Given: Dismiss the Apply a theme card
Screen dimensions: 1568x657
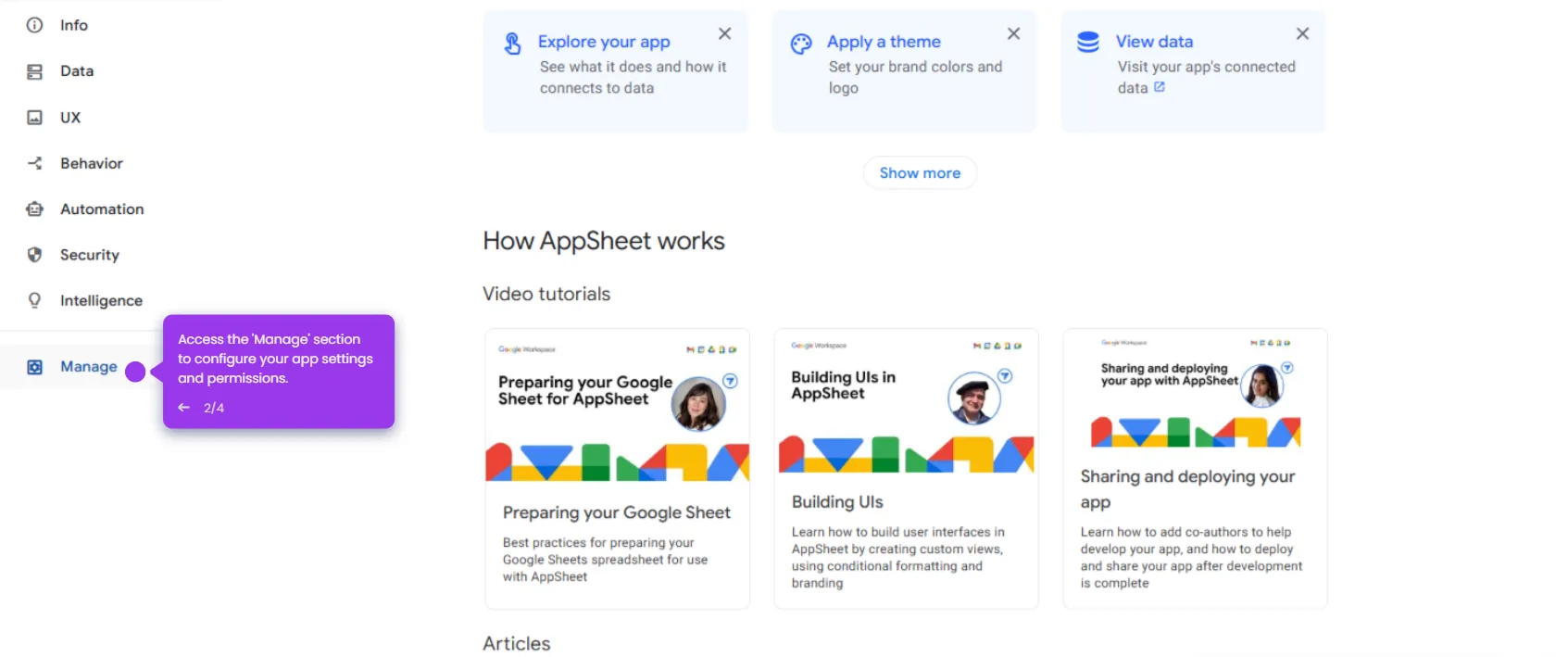Looking at the screenshot, I should point(1014,34).
